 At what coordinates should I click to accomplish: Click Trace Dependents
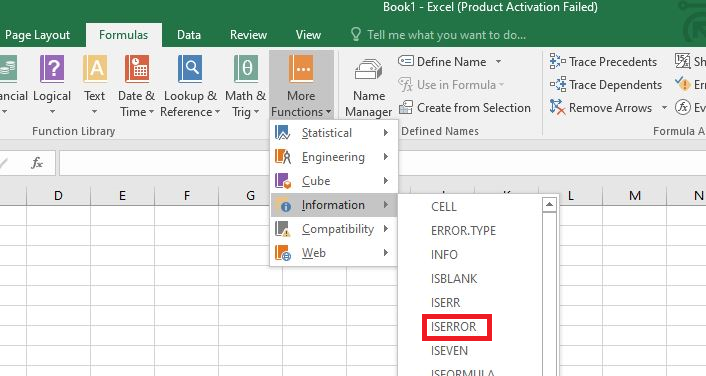click(x=606, y=85)
